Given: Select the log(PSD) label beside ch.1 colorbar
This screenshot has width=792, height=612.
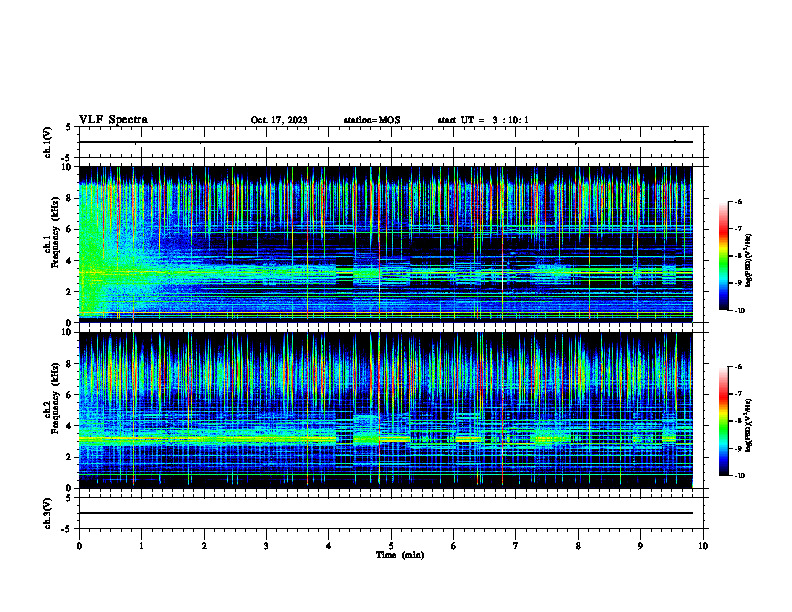Looking at the screenshot, I should 749,261.
